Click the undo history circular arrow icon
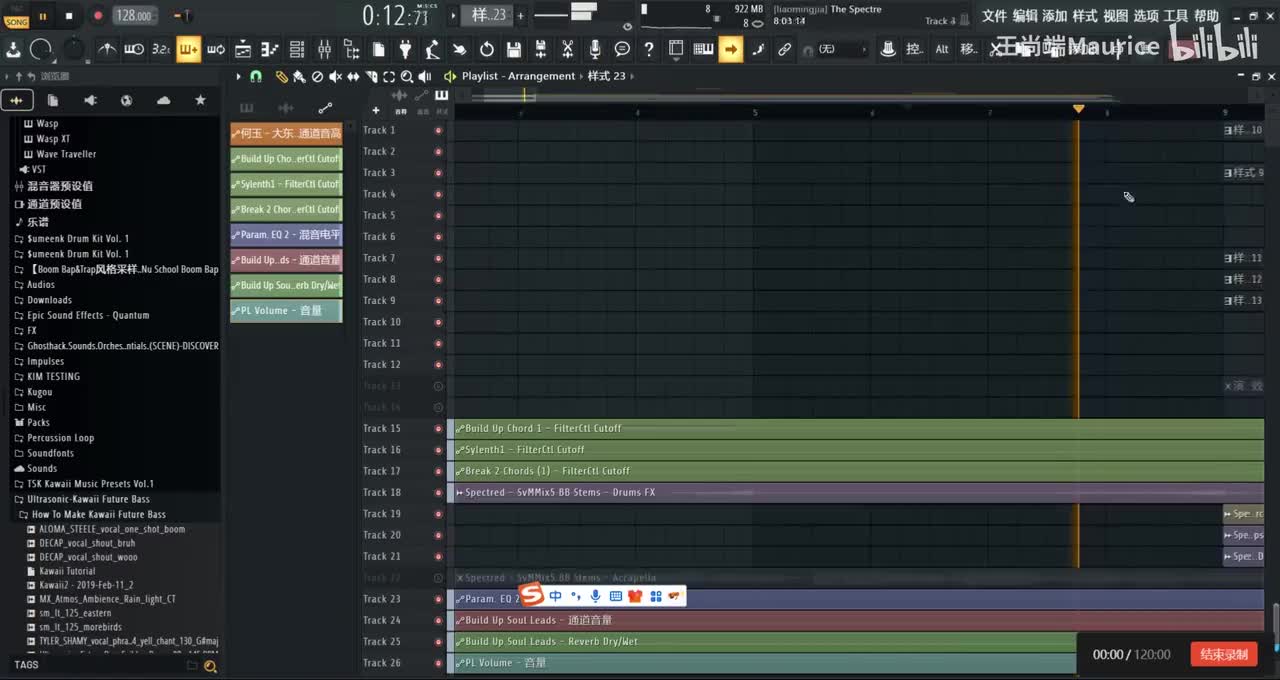 (486, 49)
